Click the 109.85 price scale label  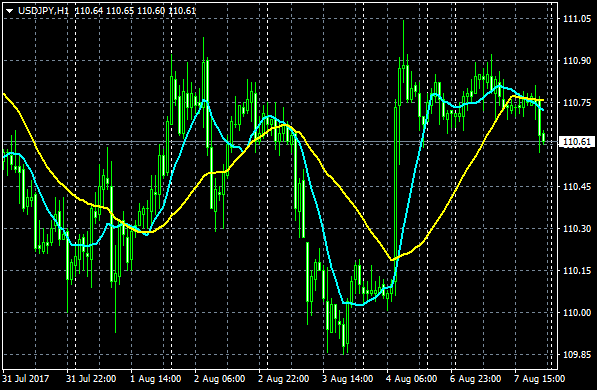[x=577, y=355]
